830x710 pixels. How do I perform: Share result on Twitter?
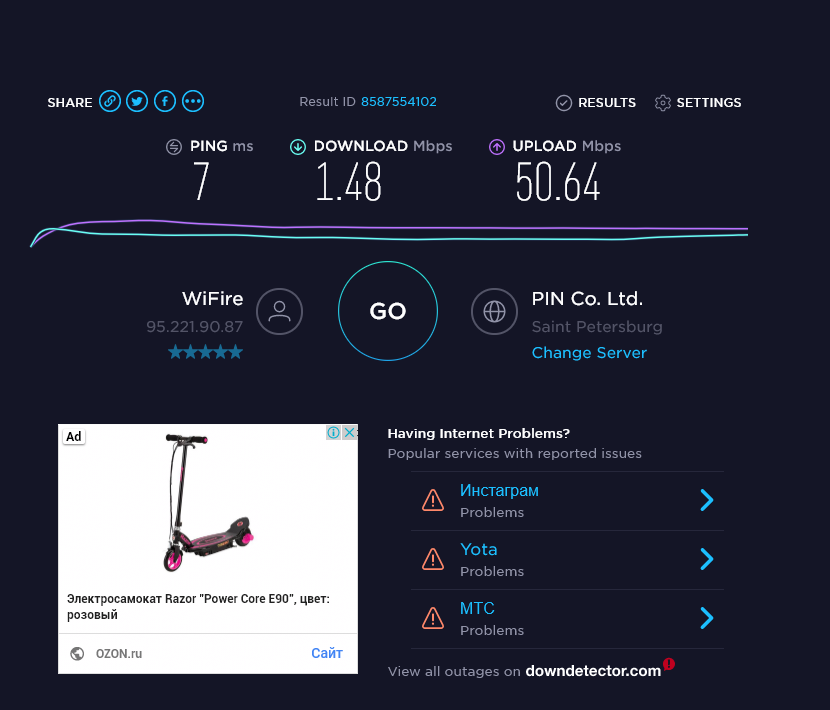click(137, 101)
